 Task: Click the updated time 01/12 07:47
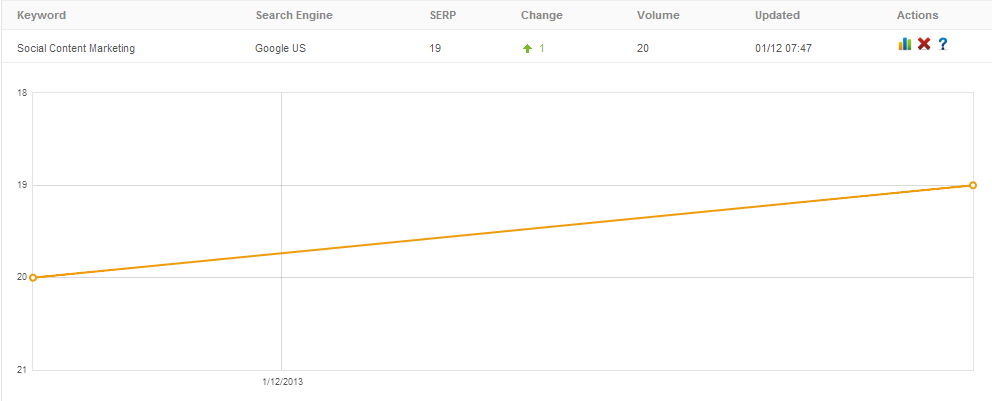coord(782,48)
